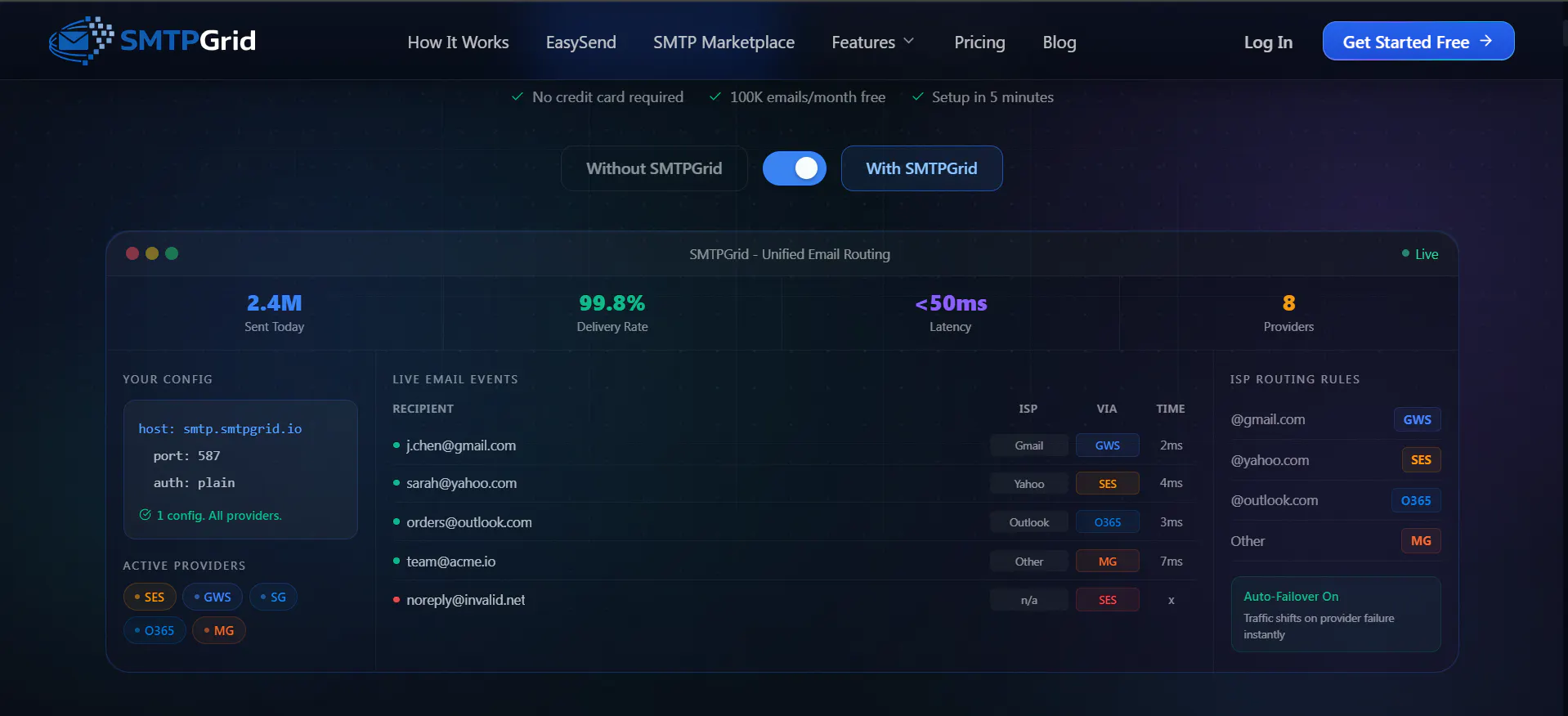Click the Gmail ISP tag in the j.chen row
Screen dimensions: 1568x716
tap(1029, 445)
